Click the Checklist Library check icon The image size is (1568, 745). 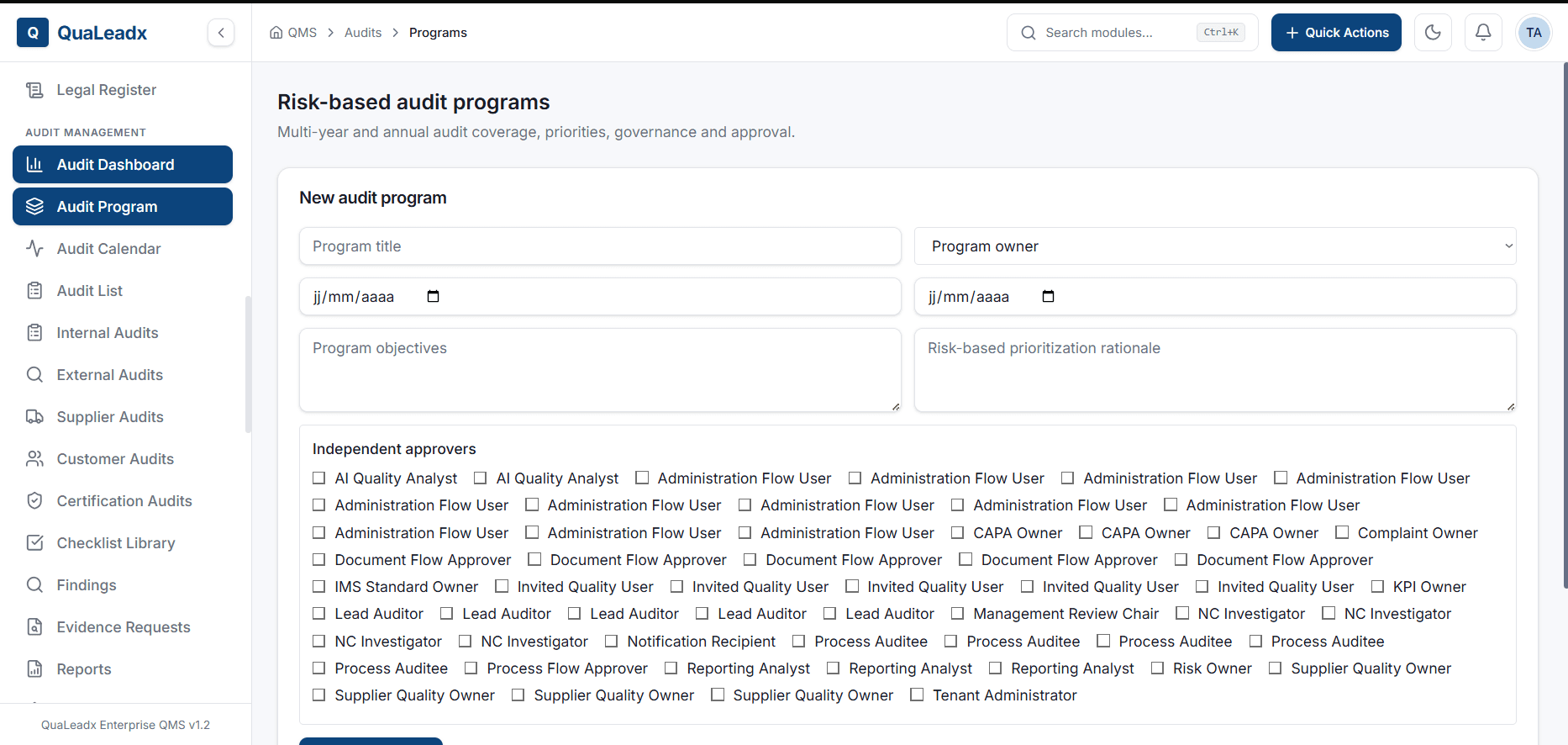[34, 543]
